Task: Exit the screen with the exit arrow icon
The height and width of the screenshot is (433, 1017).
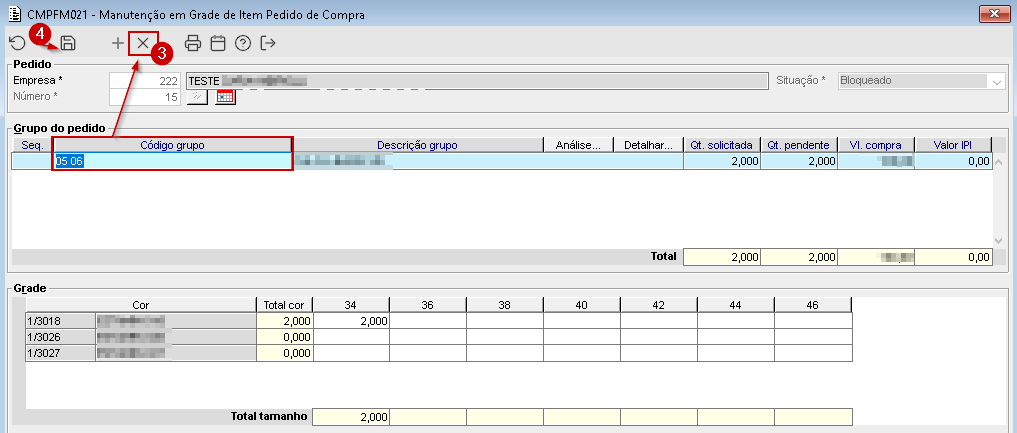Action: [x=268, y=43]
